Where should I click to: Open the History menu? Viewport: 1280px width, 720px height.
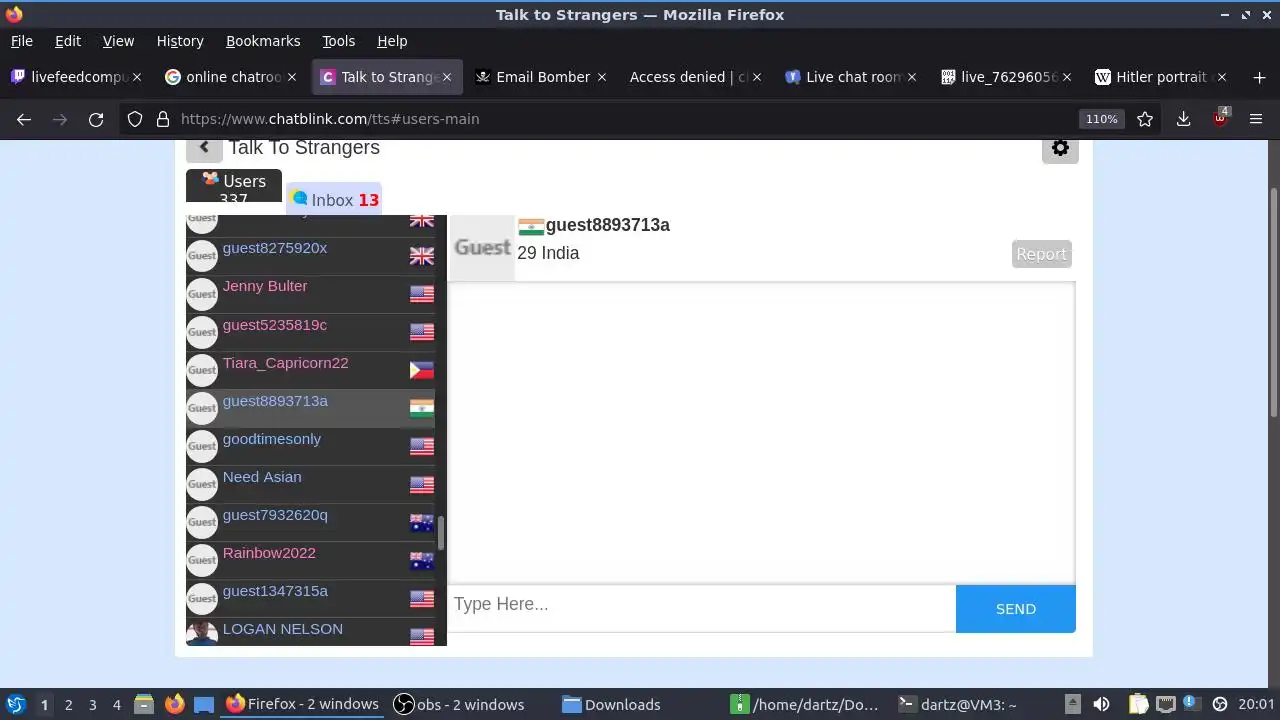pyautogui.click(x=180, y=41)
